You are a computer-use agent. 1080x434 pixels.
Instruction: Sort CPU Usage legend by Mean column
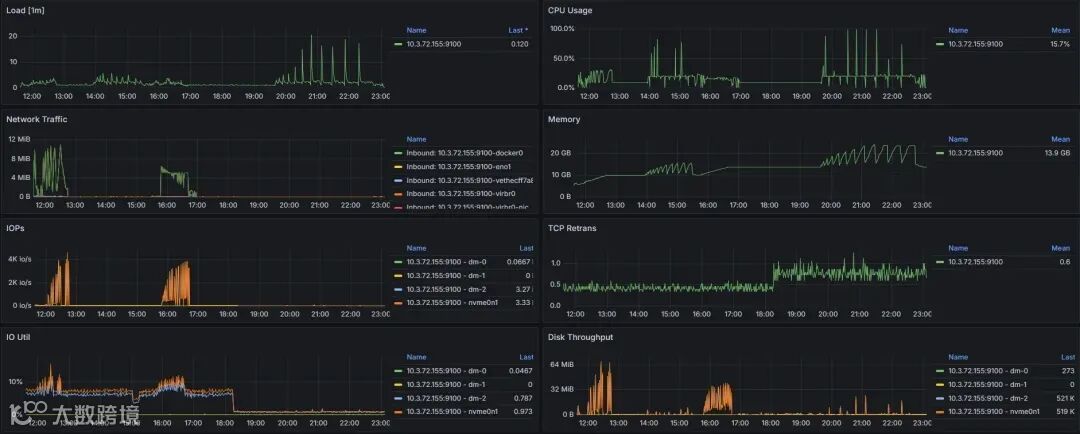point(1061,30)
